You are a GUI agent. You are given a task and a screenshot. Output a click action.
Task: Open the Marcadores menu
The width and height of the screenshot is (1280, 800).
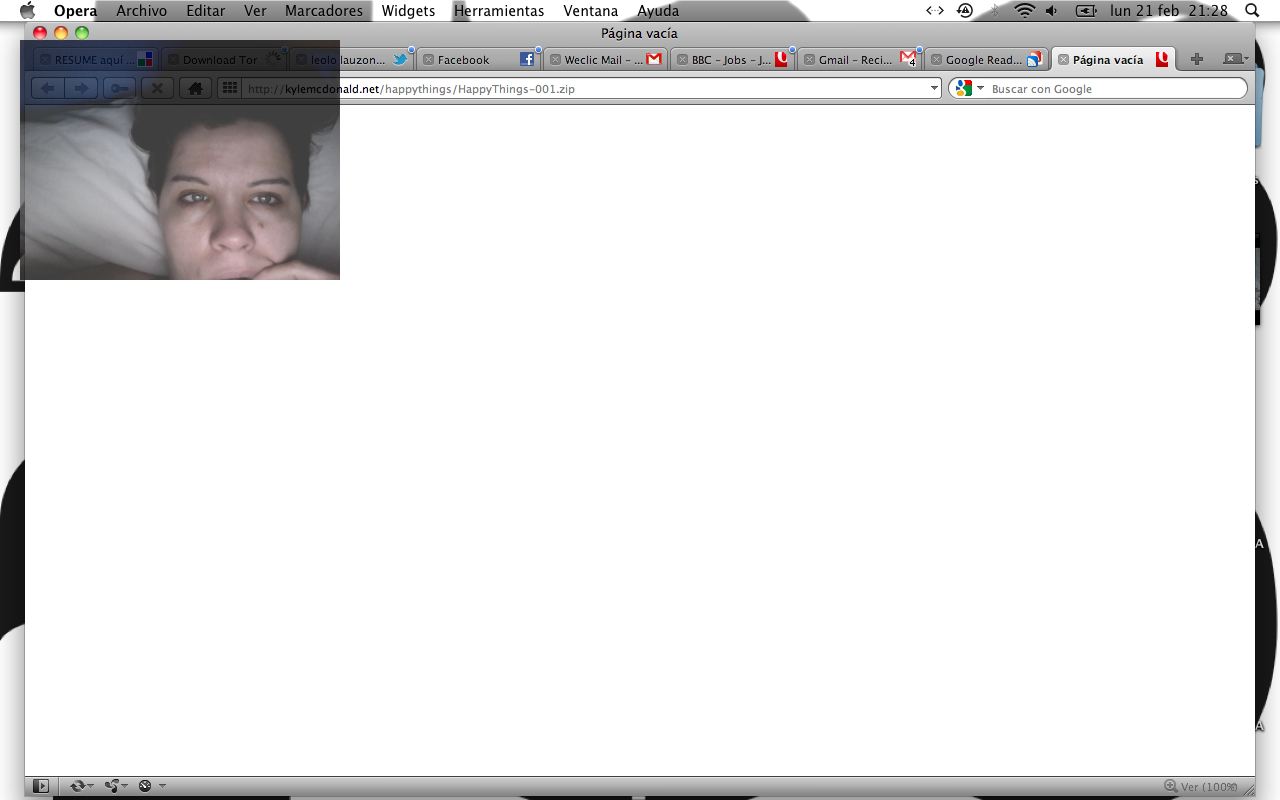323,11
